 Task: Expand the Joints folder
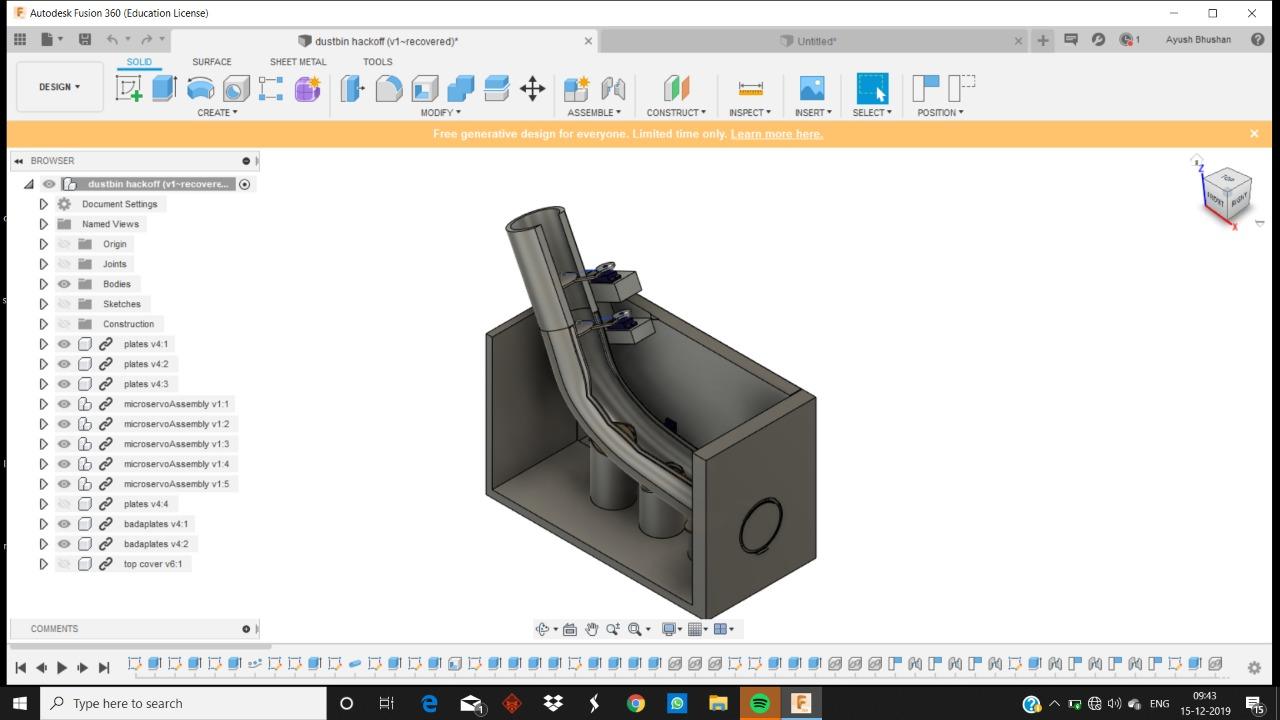coord(43,264)
